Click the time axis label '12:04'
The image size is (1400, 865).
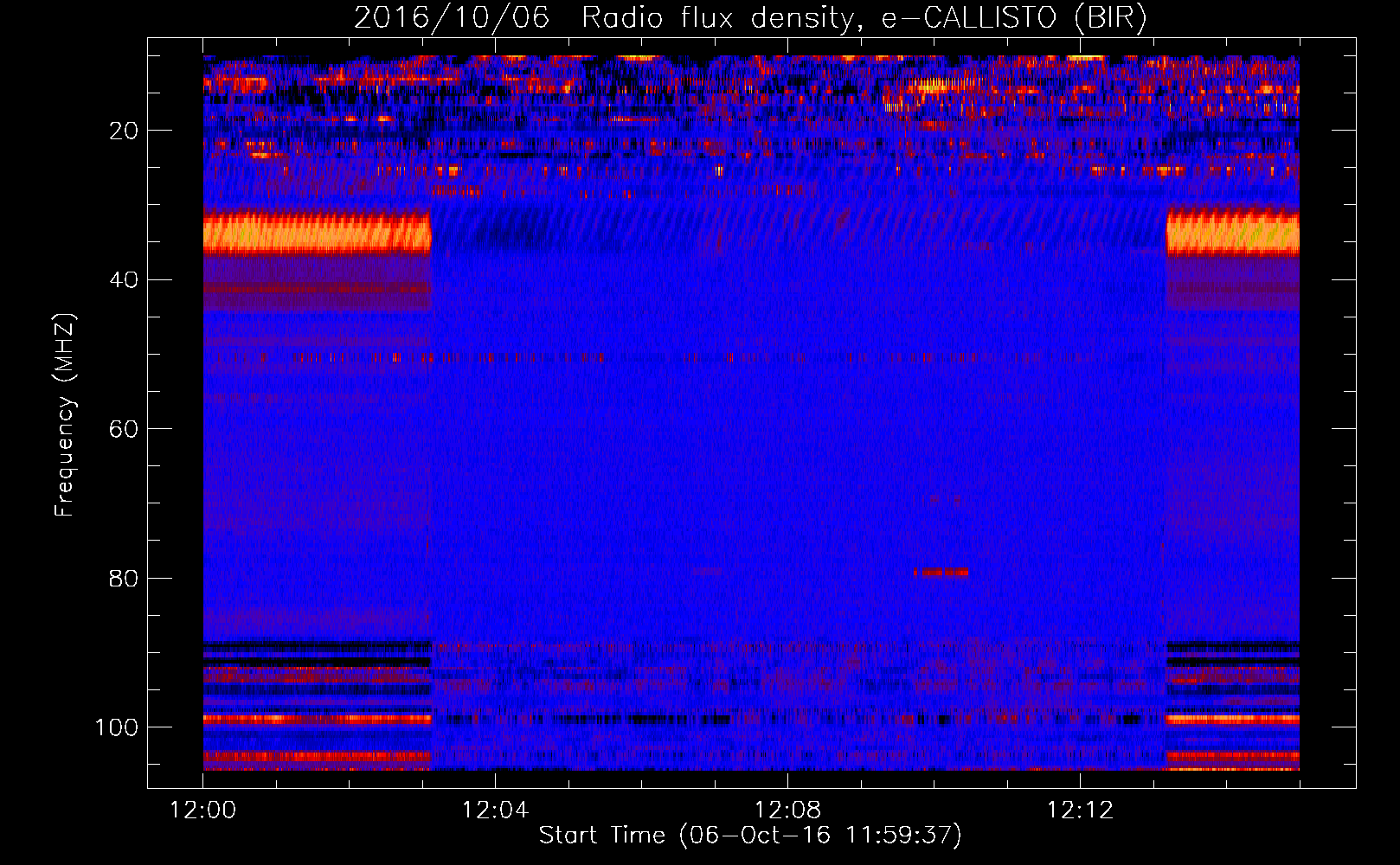[x=495, y=811]
